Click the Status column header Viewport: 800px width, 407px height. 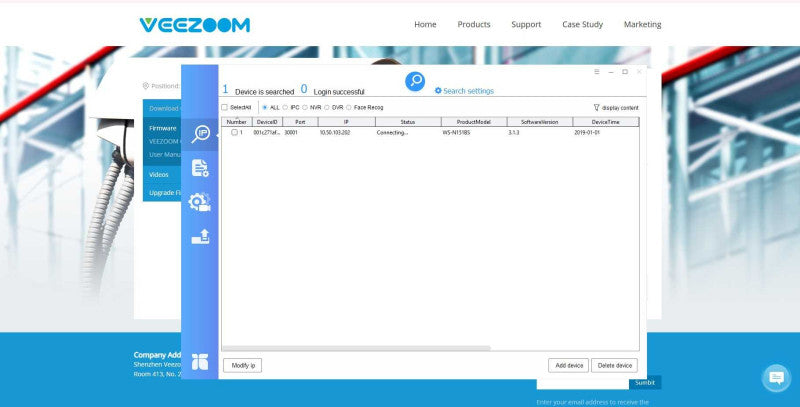pos(408,122)
